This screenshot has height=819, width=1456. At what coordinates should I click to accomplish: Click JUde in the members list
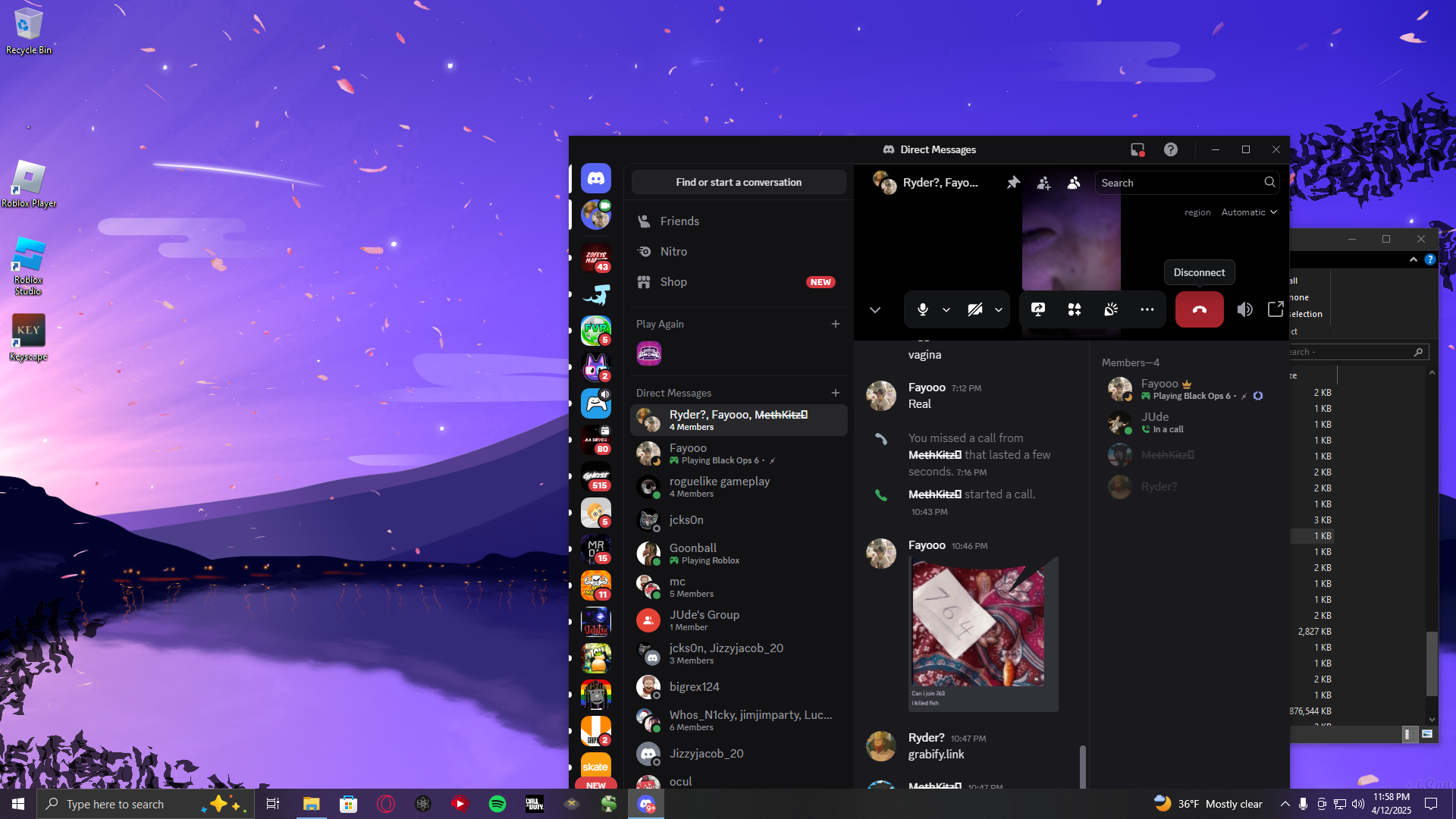click(1187, 422)
